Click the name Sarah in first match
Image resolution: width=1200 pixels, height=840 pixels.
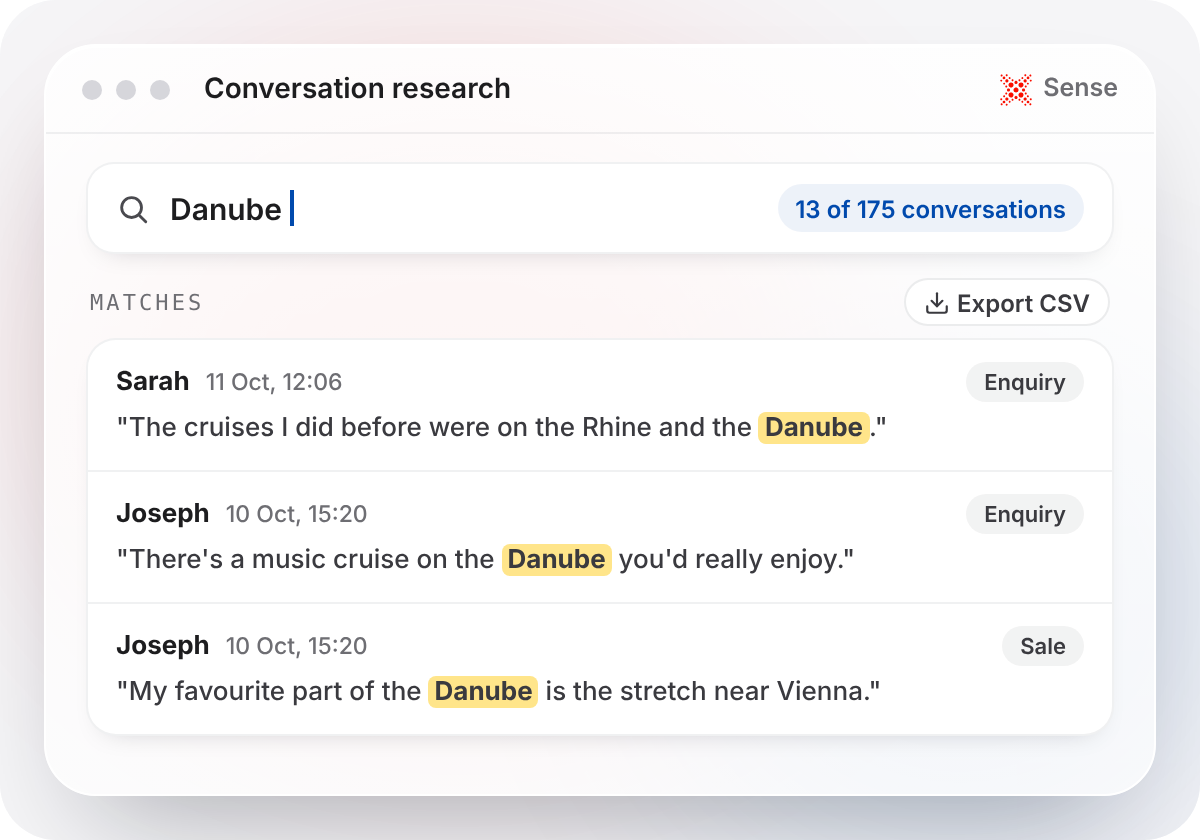[152, 381]
